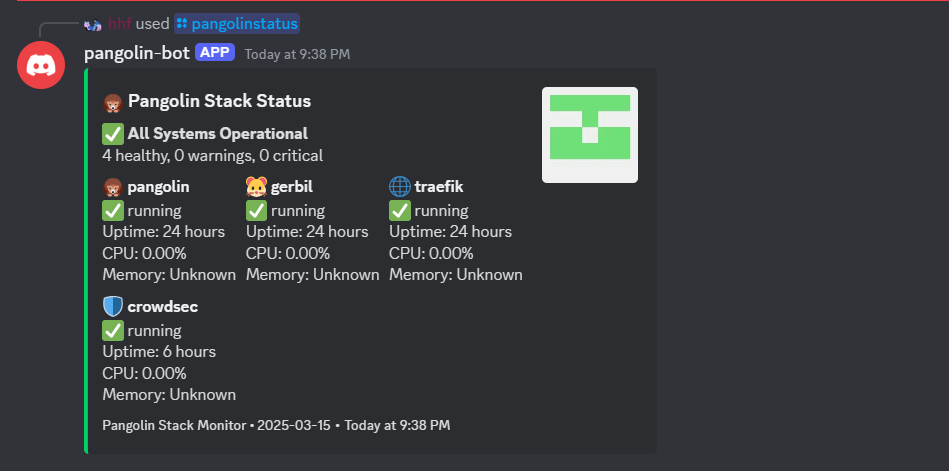Click the pangolin emoji before Stack Status title
Image resolution: width=949 pixels, height=471 pixels.
(113, 102)
